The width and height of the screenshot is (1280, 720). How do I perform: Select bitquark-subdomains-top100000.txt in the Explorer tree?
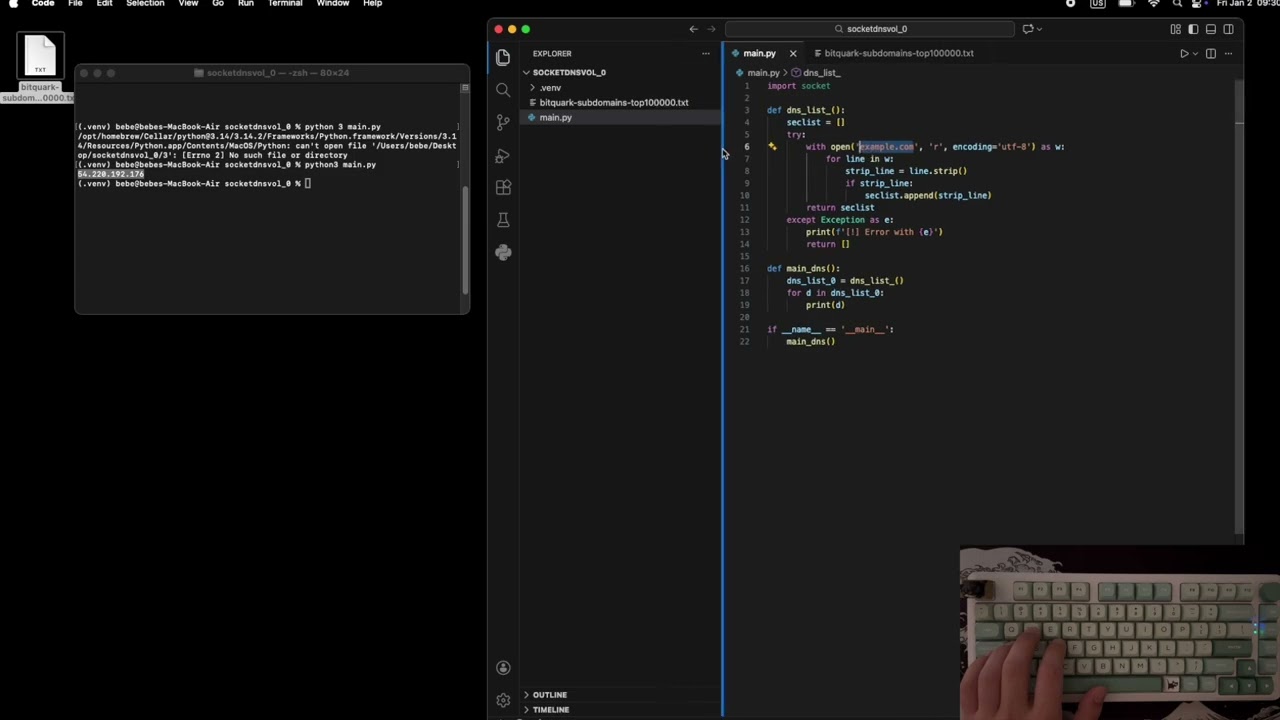pyautogui.click(x=620, y=102)
